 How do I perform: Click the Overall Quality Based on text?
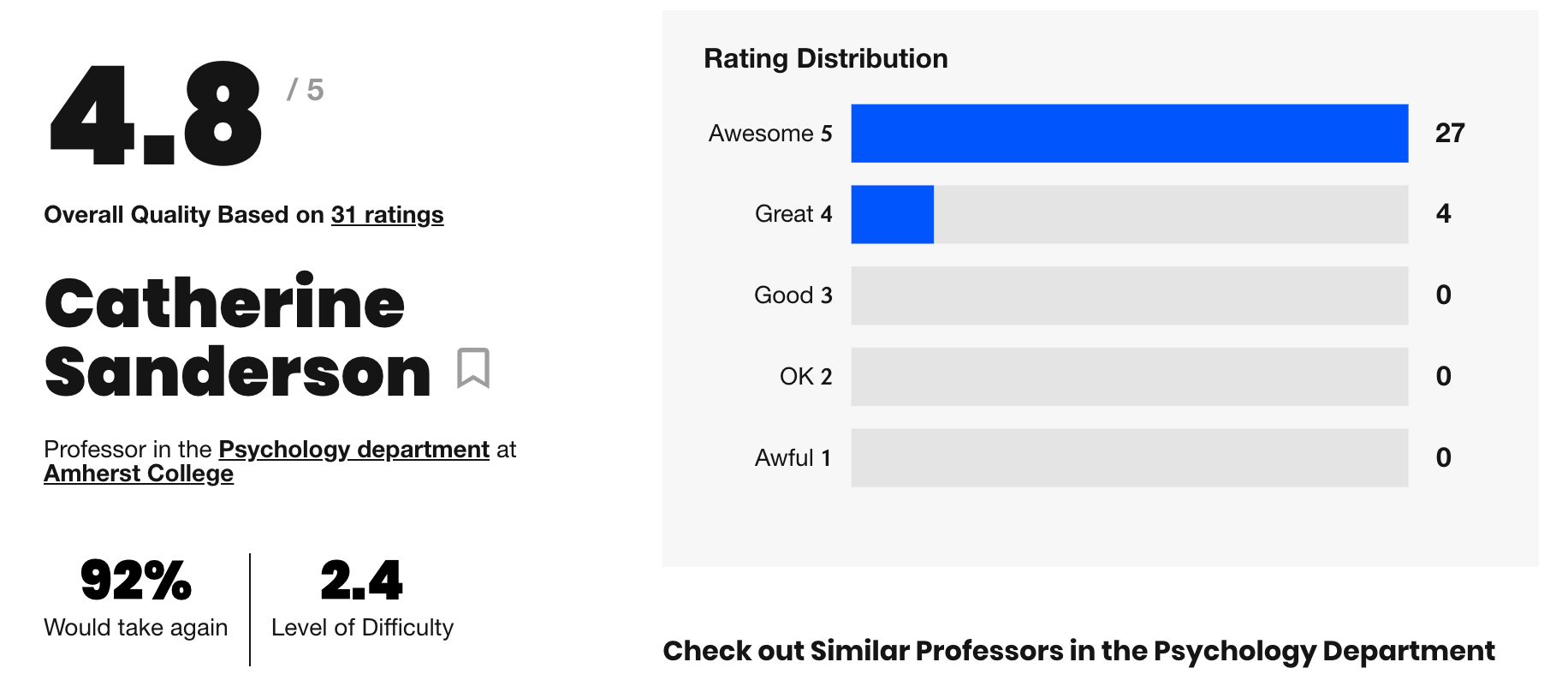182,215
